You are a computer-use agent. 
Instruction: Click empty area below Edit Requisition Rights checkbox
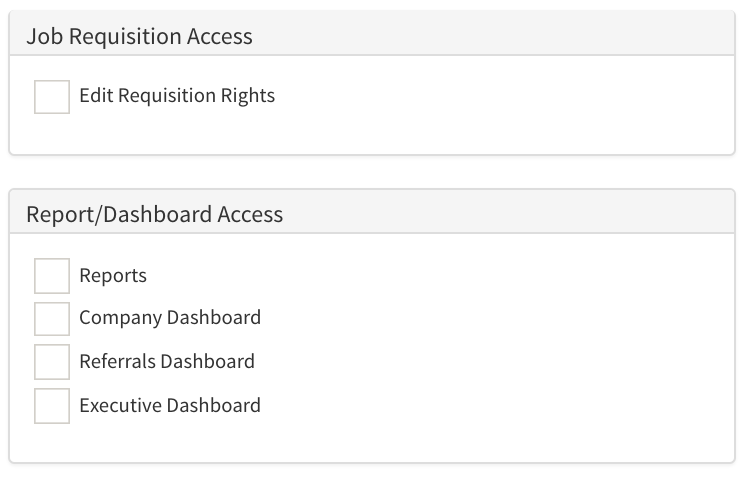(52, 135)
